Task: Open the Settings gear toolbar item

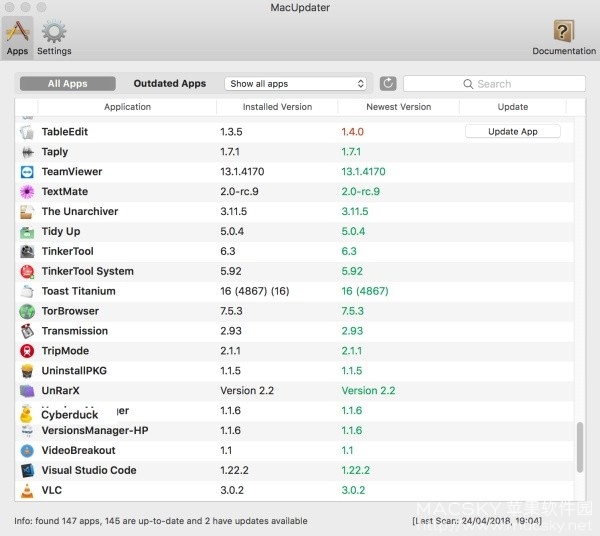Action: point(54,38)
